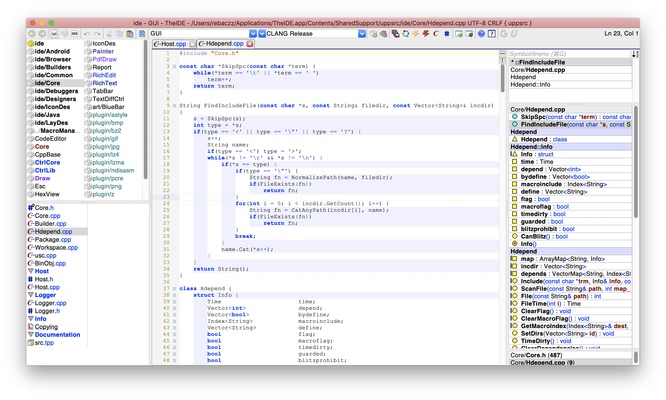666x400 pixels.
Task: Click the sort icon beside Symbol search field
Action: click(x=635, y=54)
